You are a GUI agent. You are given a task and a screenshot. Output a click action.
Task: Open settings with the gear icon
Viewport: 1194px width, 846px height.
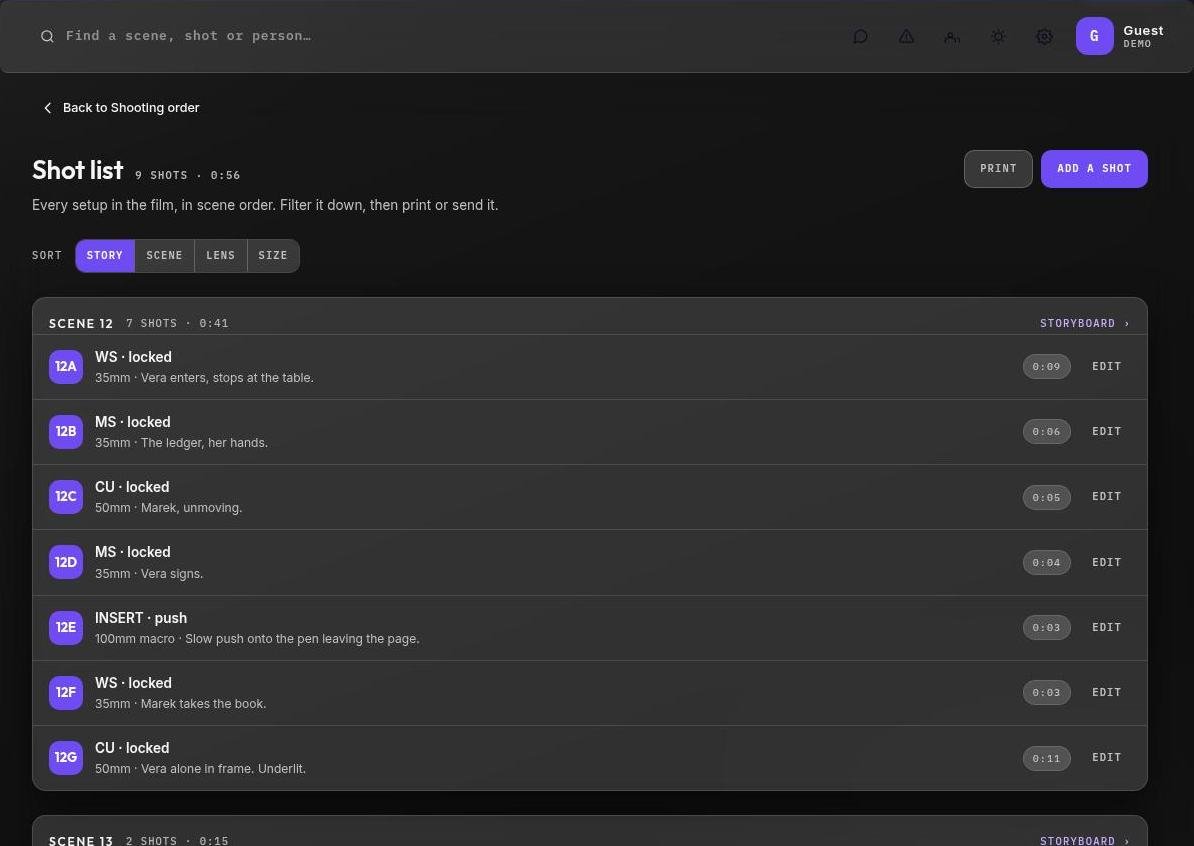(x=1045, y=37)
